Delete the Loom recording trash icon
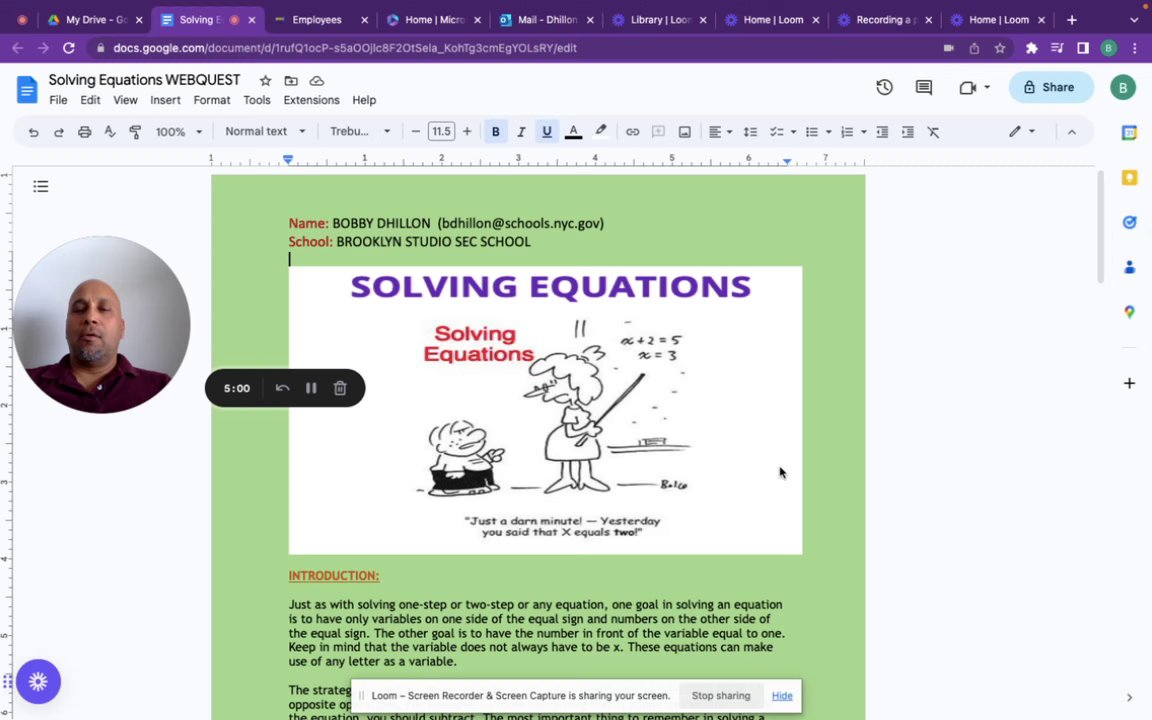 (x=340, y=388)
